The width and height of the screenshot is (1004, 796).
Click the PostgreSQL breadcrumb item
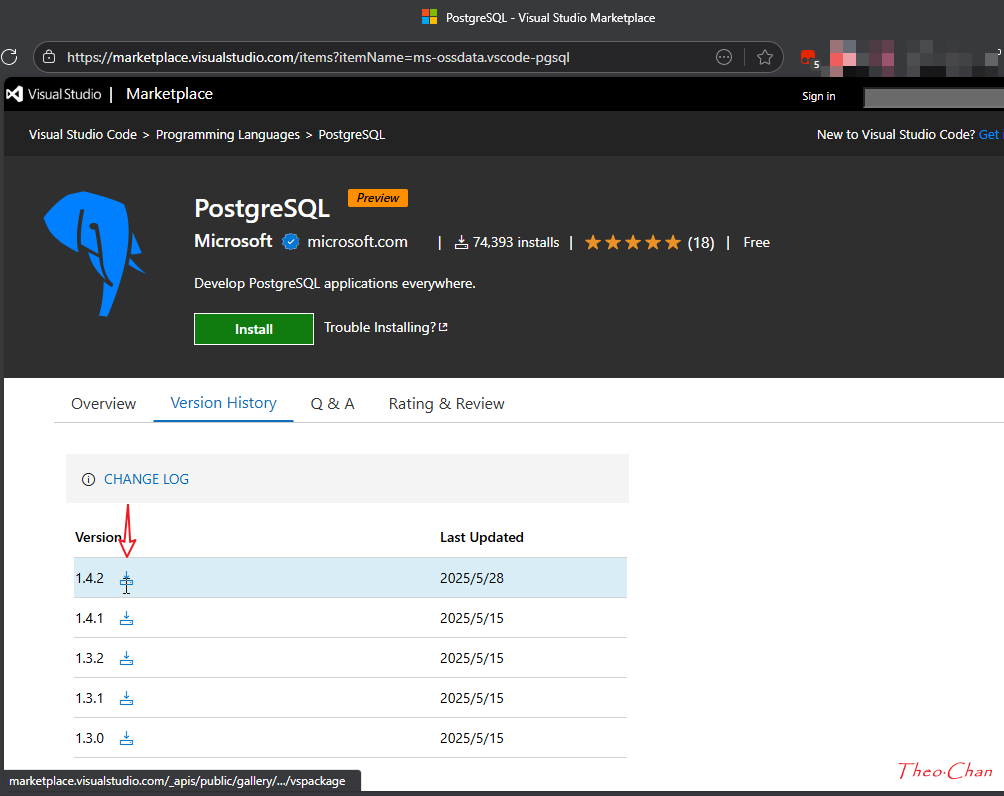(352, 134)
